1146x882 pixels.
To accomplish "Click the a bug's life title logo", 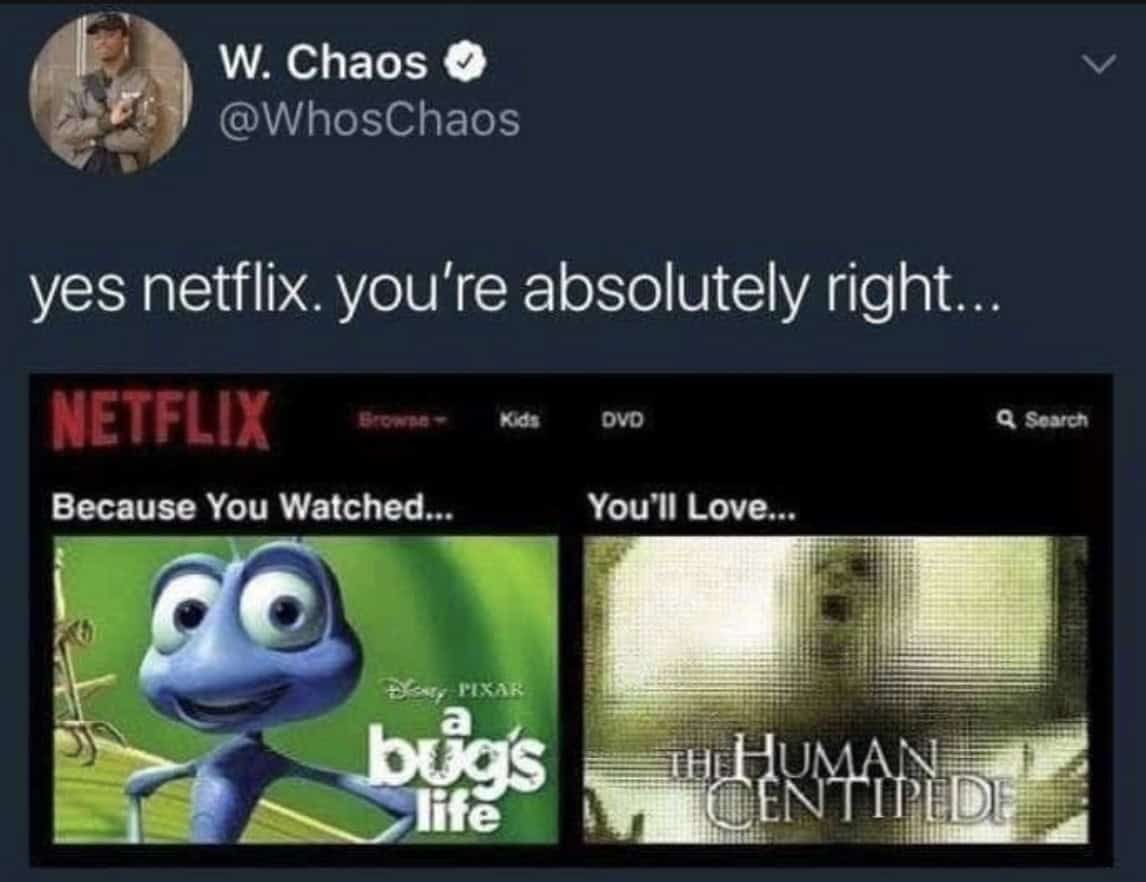I will pos(458,769).
